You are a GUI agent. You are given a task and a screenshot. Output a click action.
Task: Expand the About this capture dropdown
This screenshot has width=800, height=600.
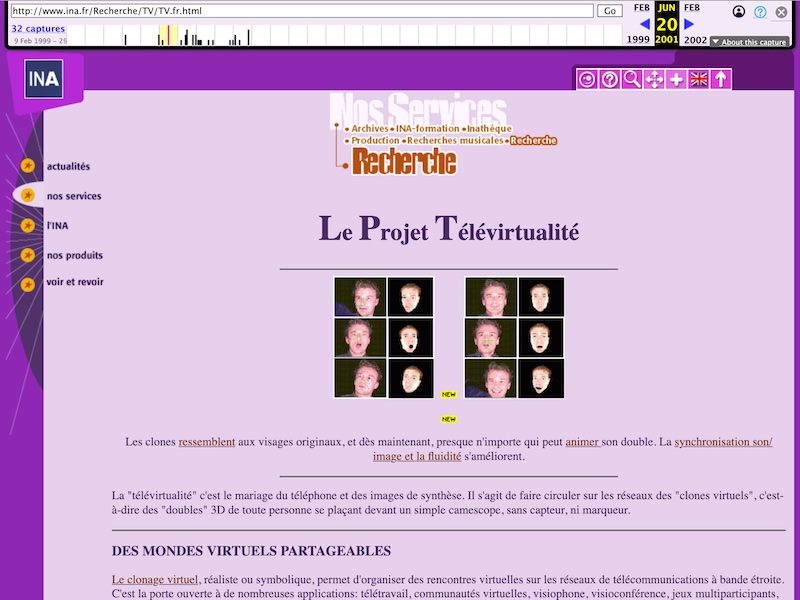coord(749,42)
